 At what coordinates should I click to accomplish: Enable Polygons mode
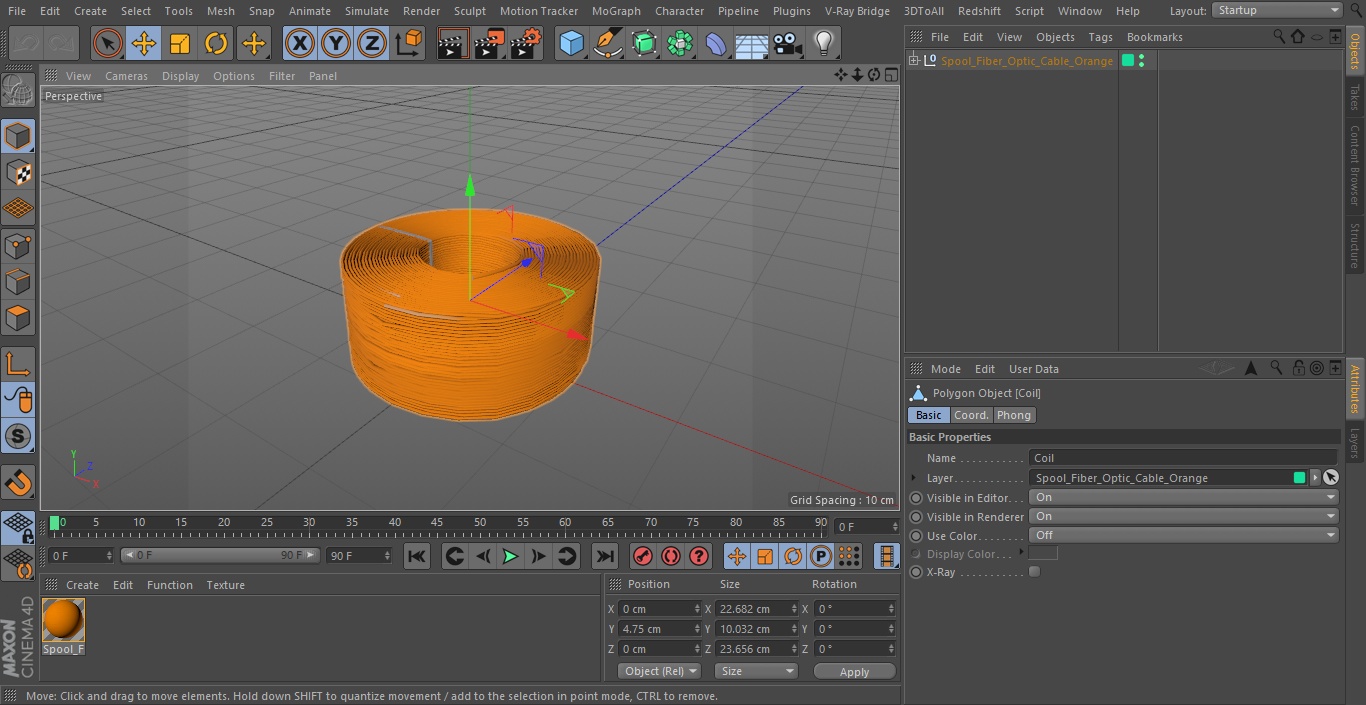pos(18,318)
